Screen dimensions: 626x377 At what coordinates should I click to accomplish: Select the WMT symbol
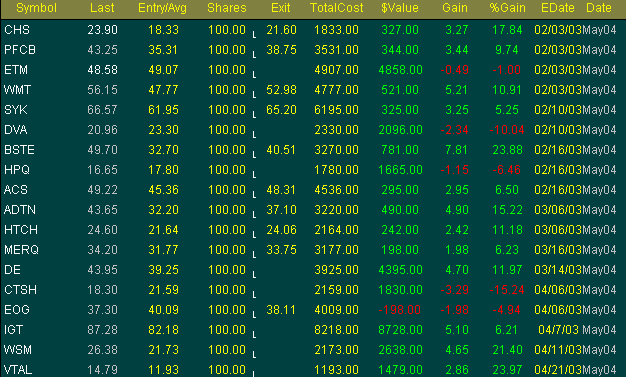[x=17, y=90]
